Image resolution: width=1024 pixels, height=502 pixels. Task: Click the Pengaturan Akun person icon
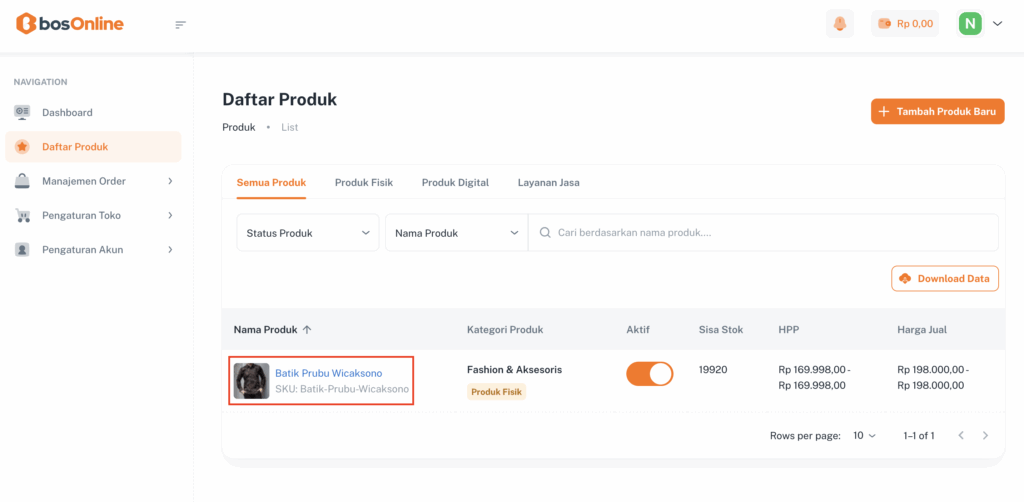22,249
